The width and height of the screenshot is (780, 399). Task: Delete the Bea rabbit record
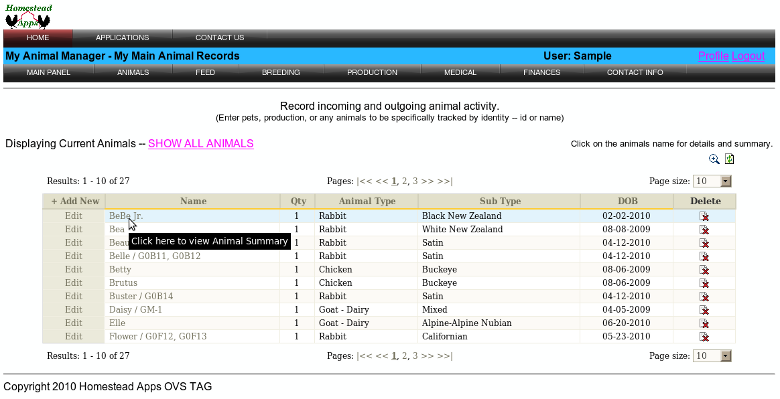coord(704,229)
